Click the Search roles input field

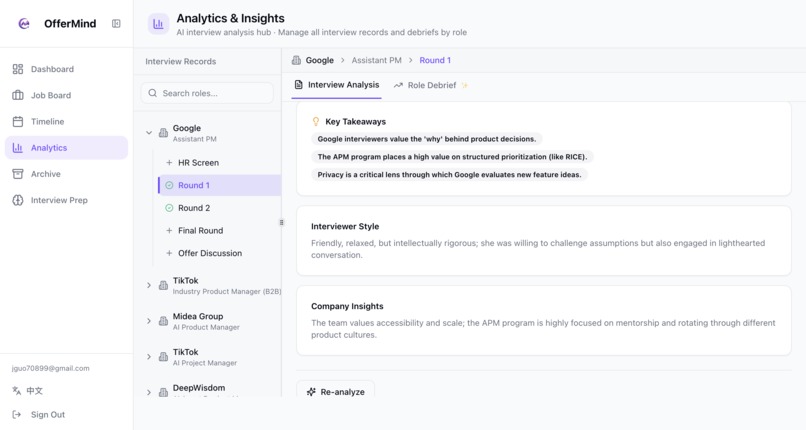pyautogui.click(x=207, y=93)
